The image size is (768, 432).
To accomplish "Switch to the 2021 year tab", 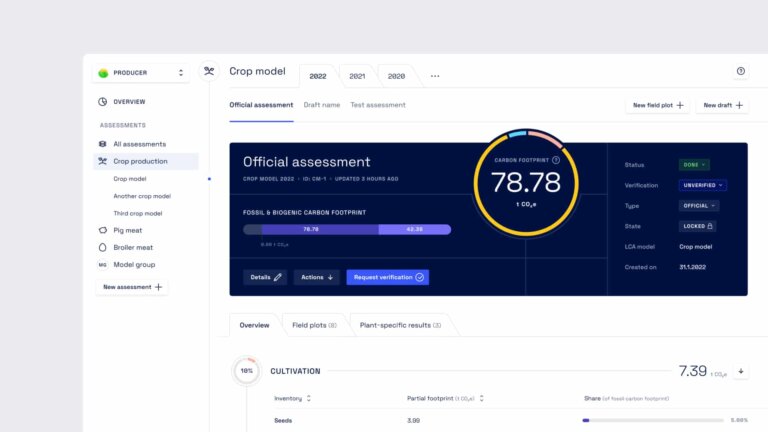I will click(357, 76).
